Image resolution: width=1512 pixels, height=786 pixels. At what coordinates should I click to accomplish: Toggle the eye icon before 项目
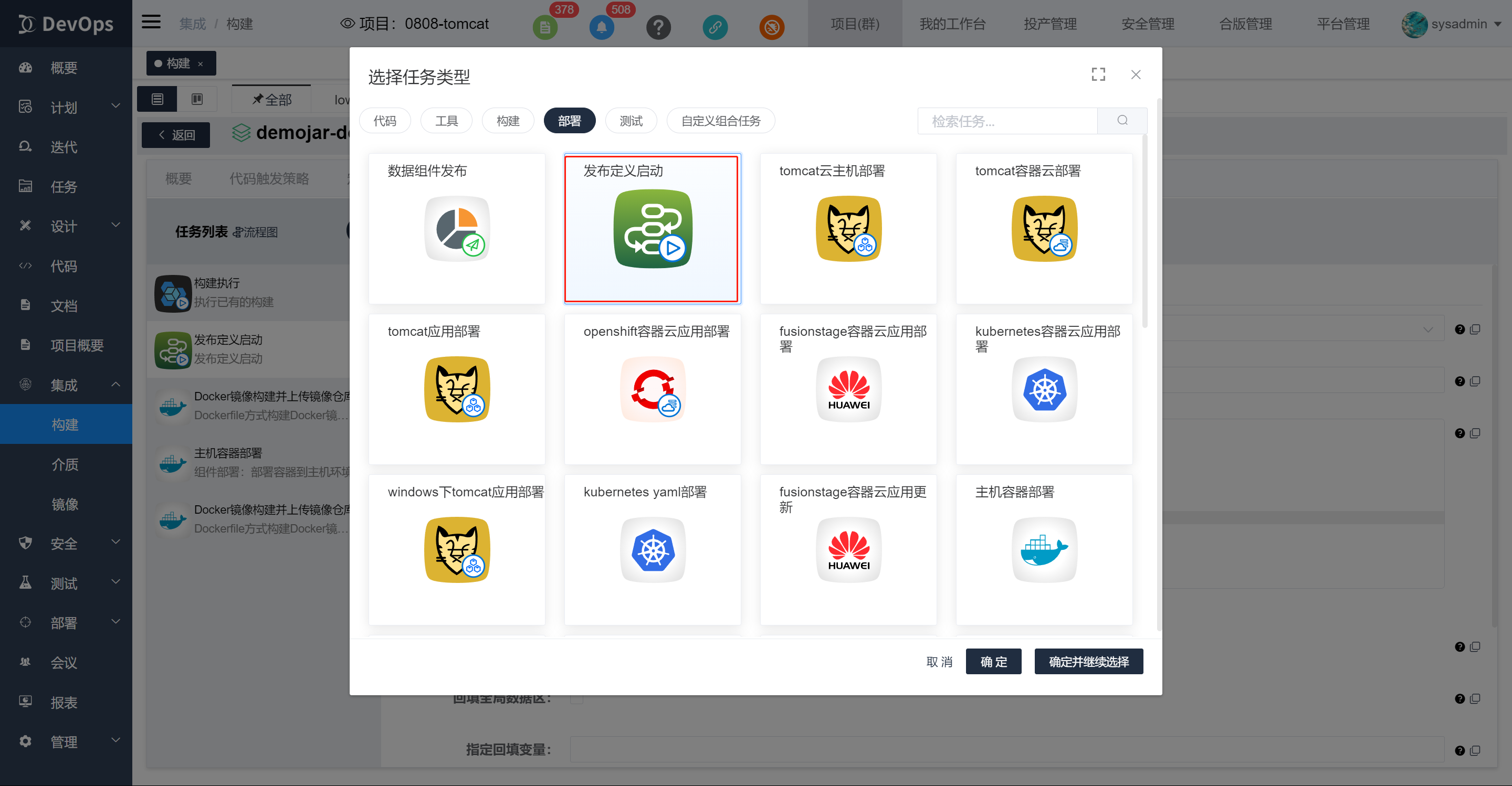348,24
